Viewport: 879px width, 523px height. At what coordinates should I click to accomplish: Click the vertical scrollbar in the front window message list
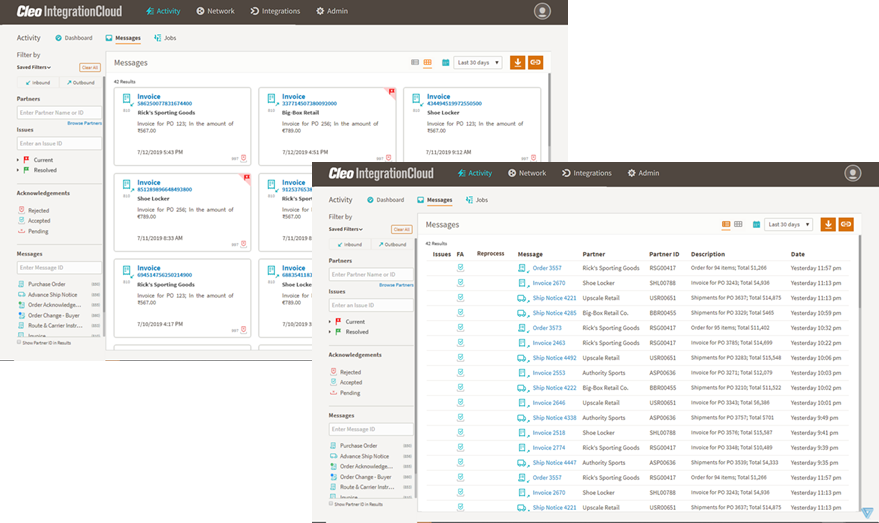click(x=859, y=271)
